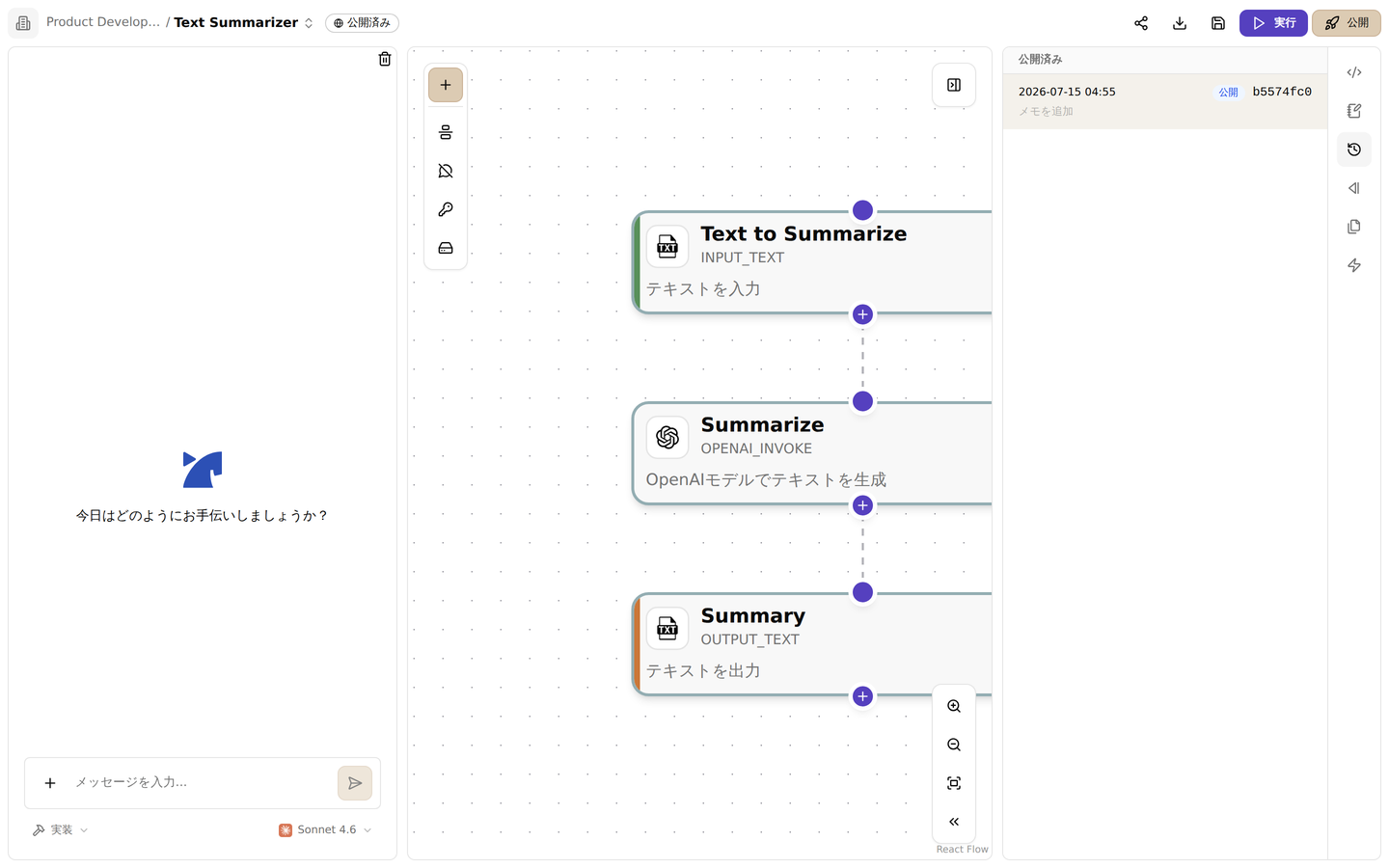Select the Summarize node title

tap(762, 425)
